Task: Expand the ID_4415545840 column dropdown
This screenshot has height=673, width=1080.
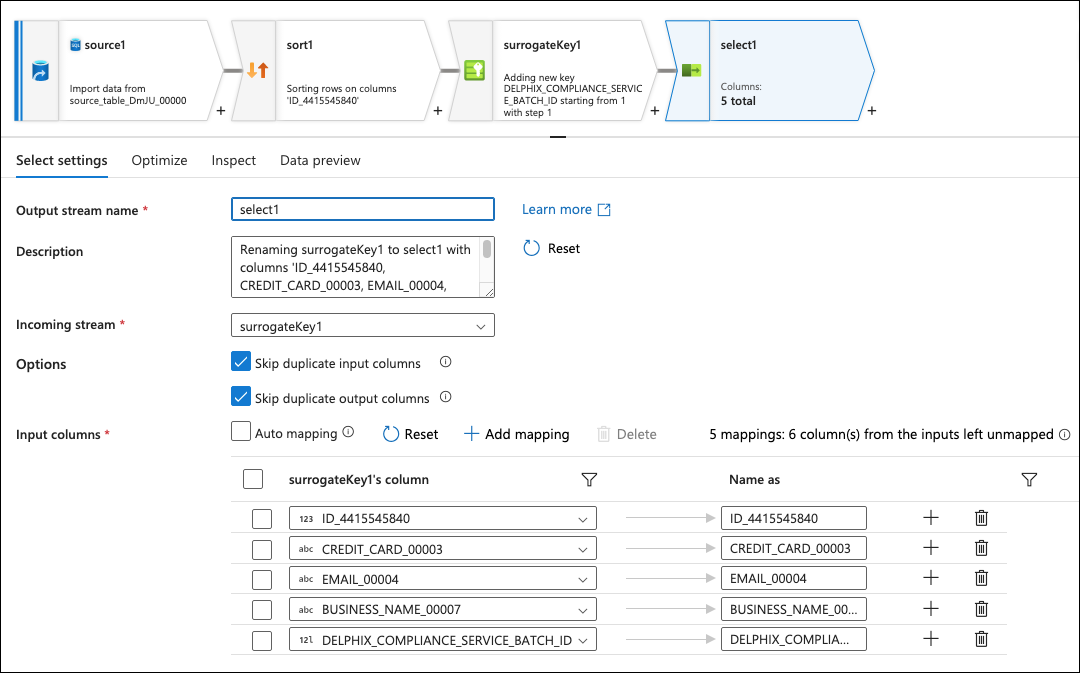Action: [582, 519]
